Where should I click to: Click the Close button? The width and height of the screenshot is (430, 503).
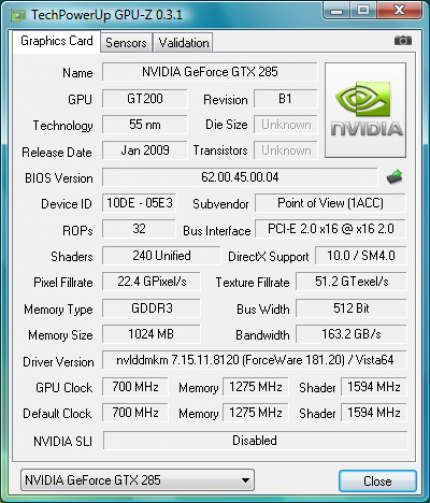click(x=378, y=481)
